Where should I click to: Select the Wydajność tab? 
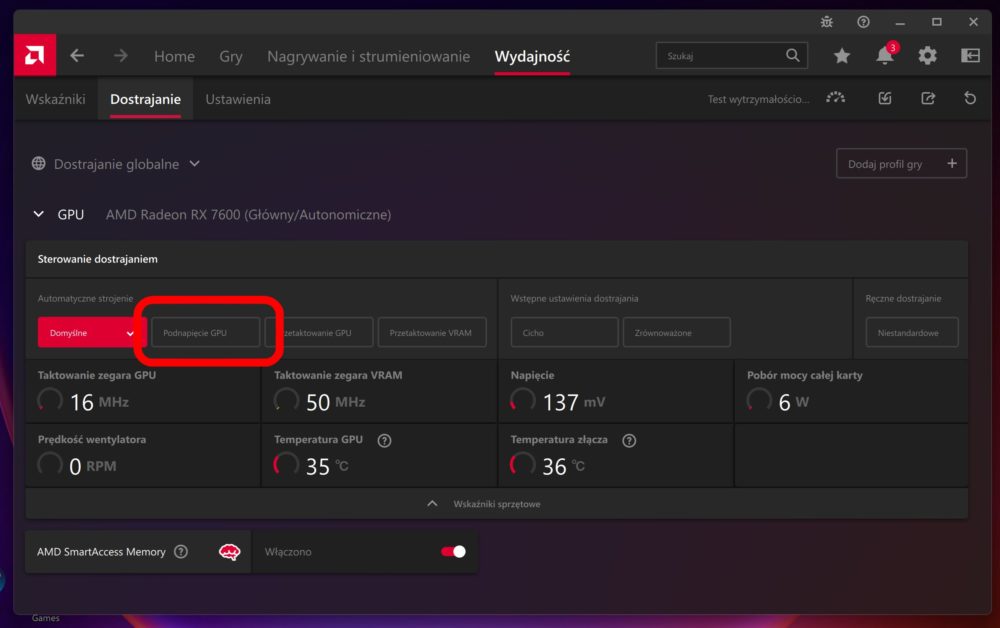[x=533, y=56]
